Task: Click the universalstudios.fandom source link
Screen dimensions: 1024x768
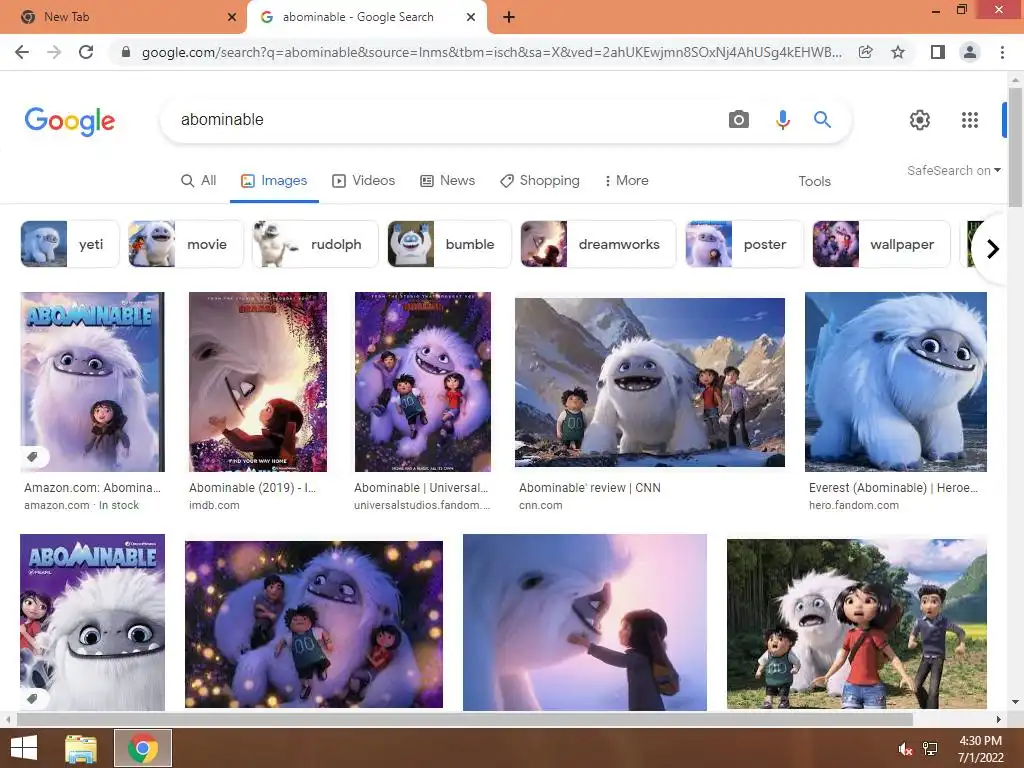Action: point(422,505)
